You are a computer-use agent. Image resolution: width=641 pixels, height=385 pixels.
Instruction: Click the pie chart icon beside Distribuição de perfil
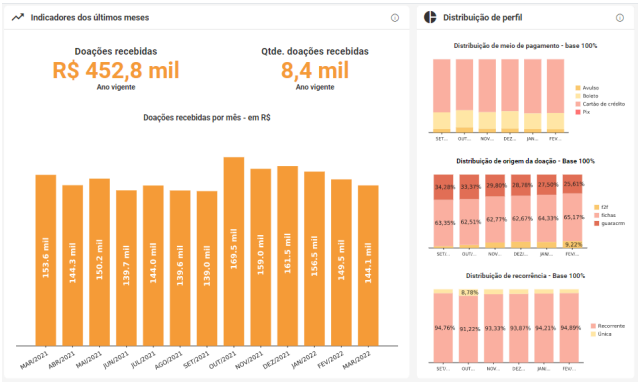(x=430, y=17)
